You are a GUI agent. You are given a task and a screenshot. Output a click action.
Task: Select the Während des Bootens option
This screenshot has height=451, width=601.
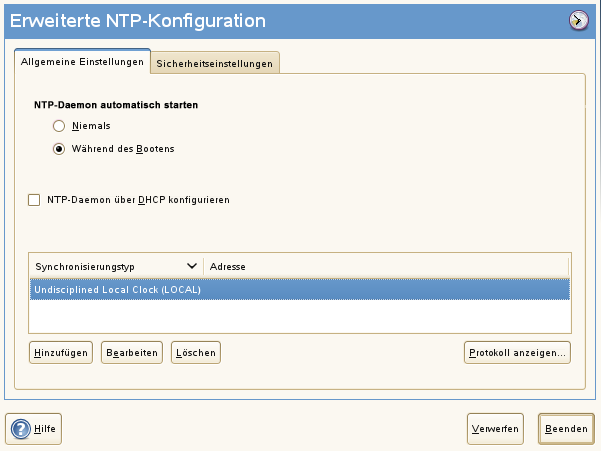pos(59,149)
